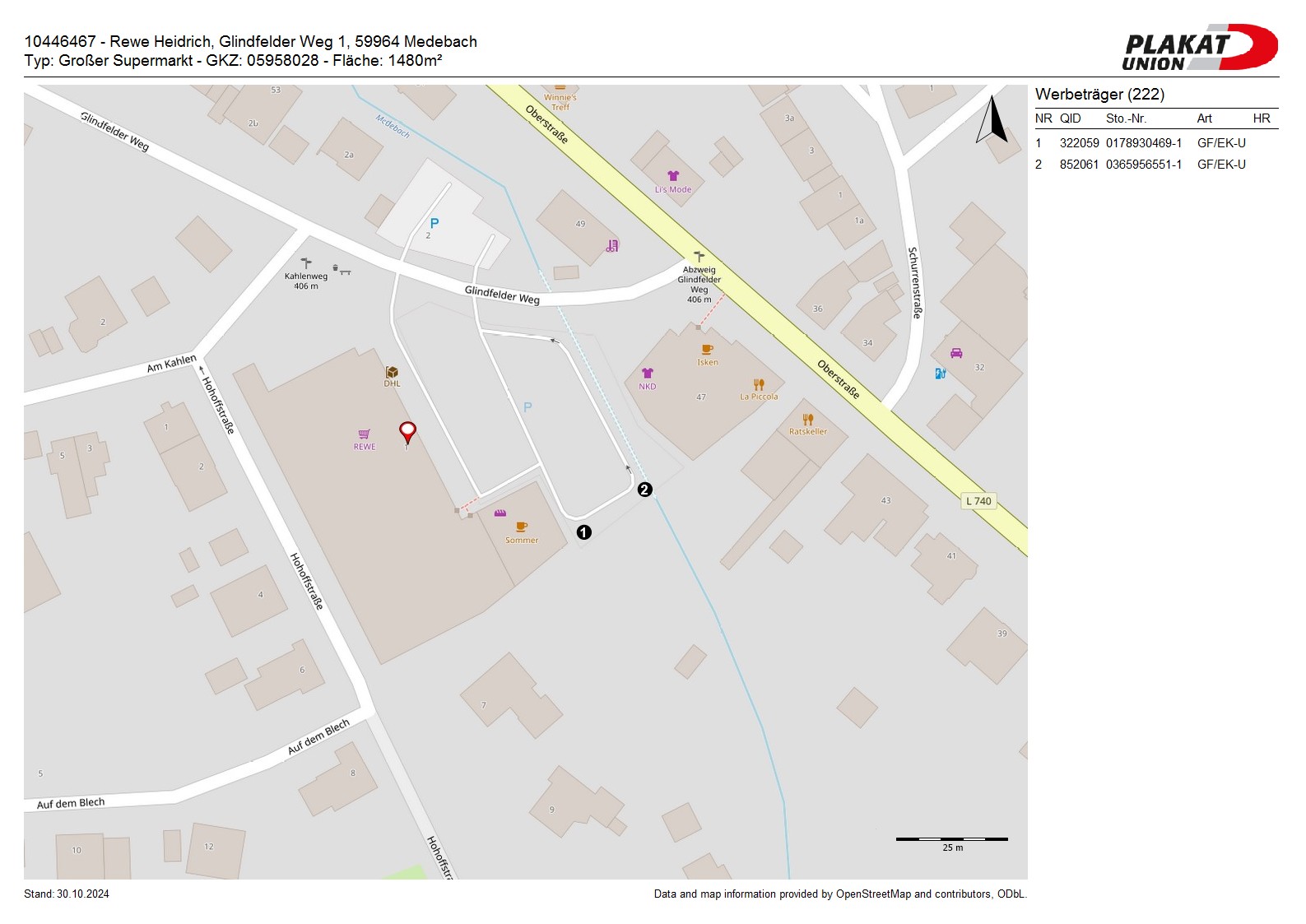Click the La Piccola restaurant icon
Image resolution: width=1306 pixels, height=924 pixels.
[759, 384]
